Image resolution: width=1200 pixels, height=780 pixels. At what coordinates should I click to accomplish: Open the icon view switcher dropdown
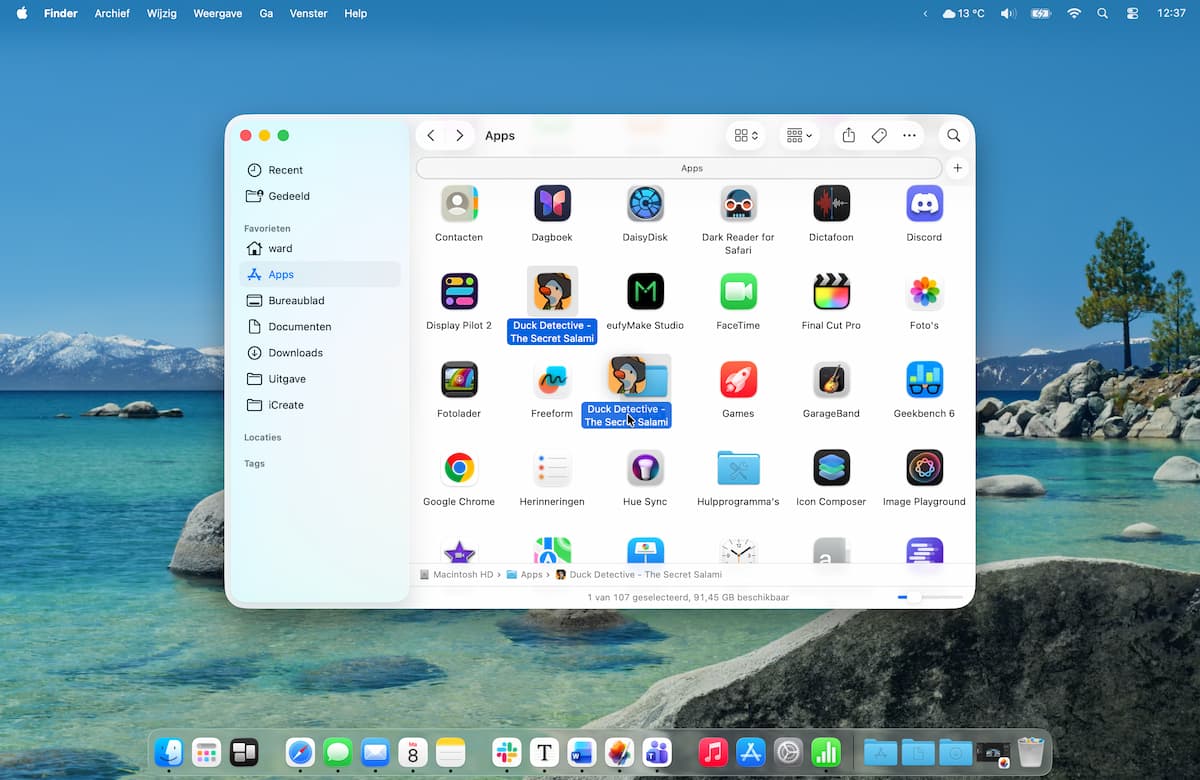[746, 136]
